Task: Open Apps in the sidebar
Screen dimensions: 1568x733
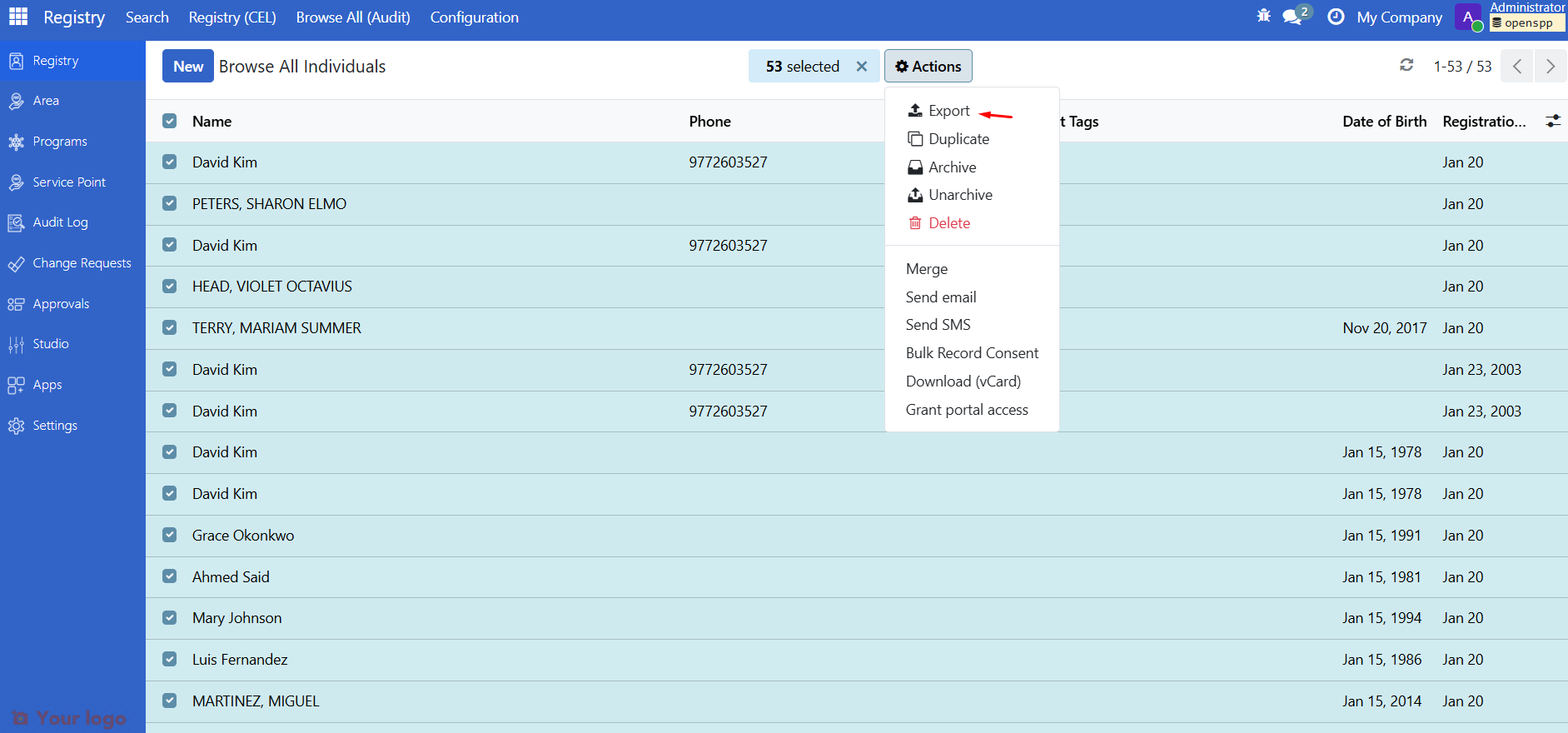Action: point(72,385)
